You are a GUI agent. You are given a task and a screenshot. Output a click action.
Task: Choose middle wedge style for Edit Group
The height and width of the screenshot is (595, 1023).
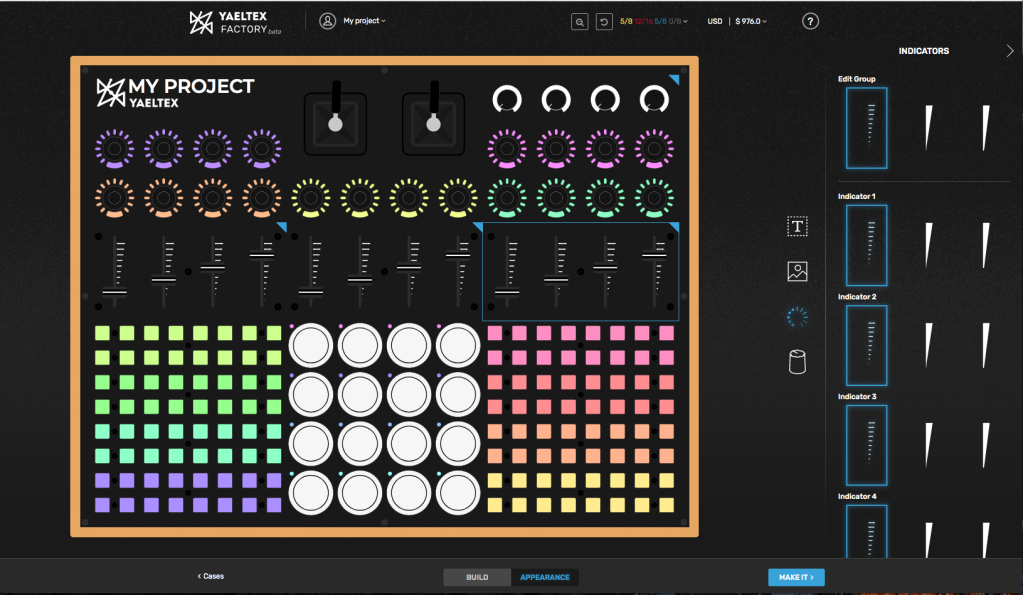[926, 128]
